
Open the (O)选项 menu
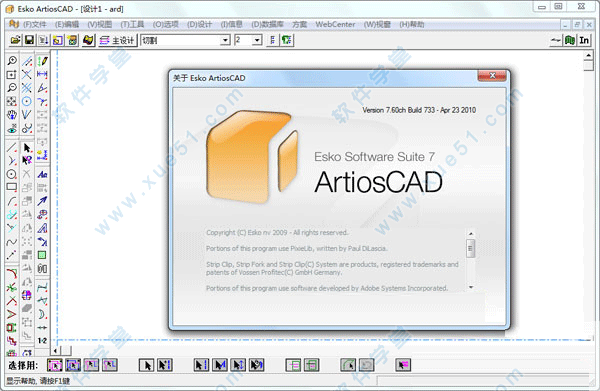(166, 24)
